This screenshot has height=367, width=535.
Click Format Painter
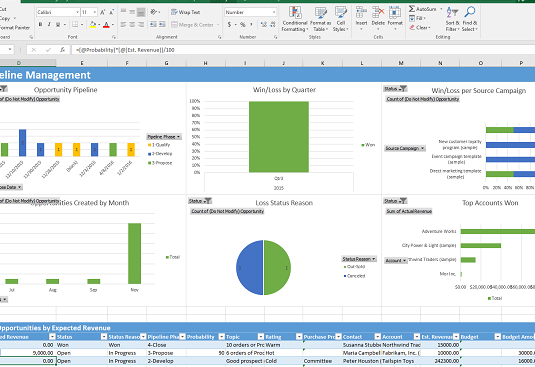point(15,27)
